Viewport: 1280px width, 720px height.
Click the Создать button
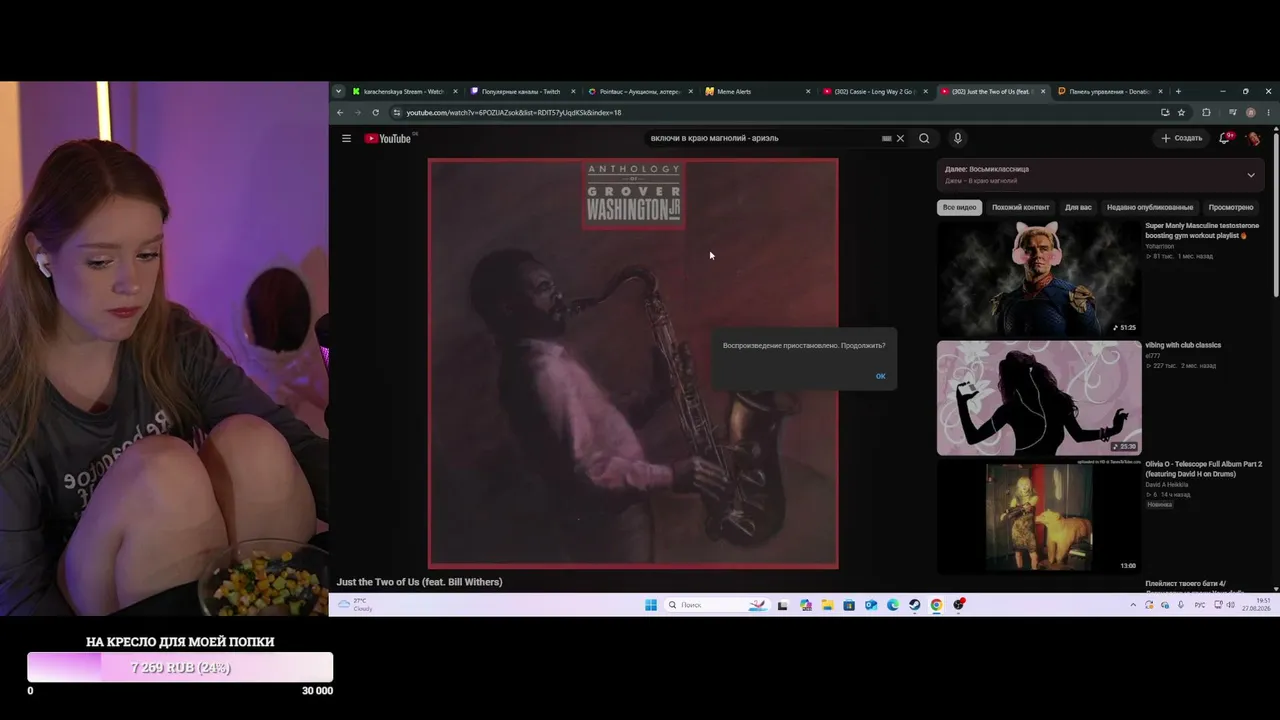(1181, 138)
